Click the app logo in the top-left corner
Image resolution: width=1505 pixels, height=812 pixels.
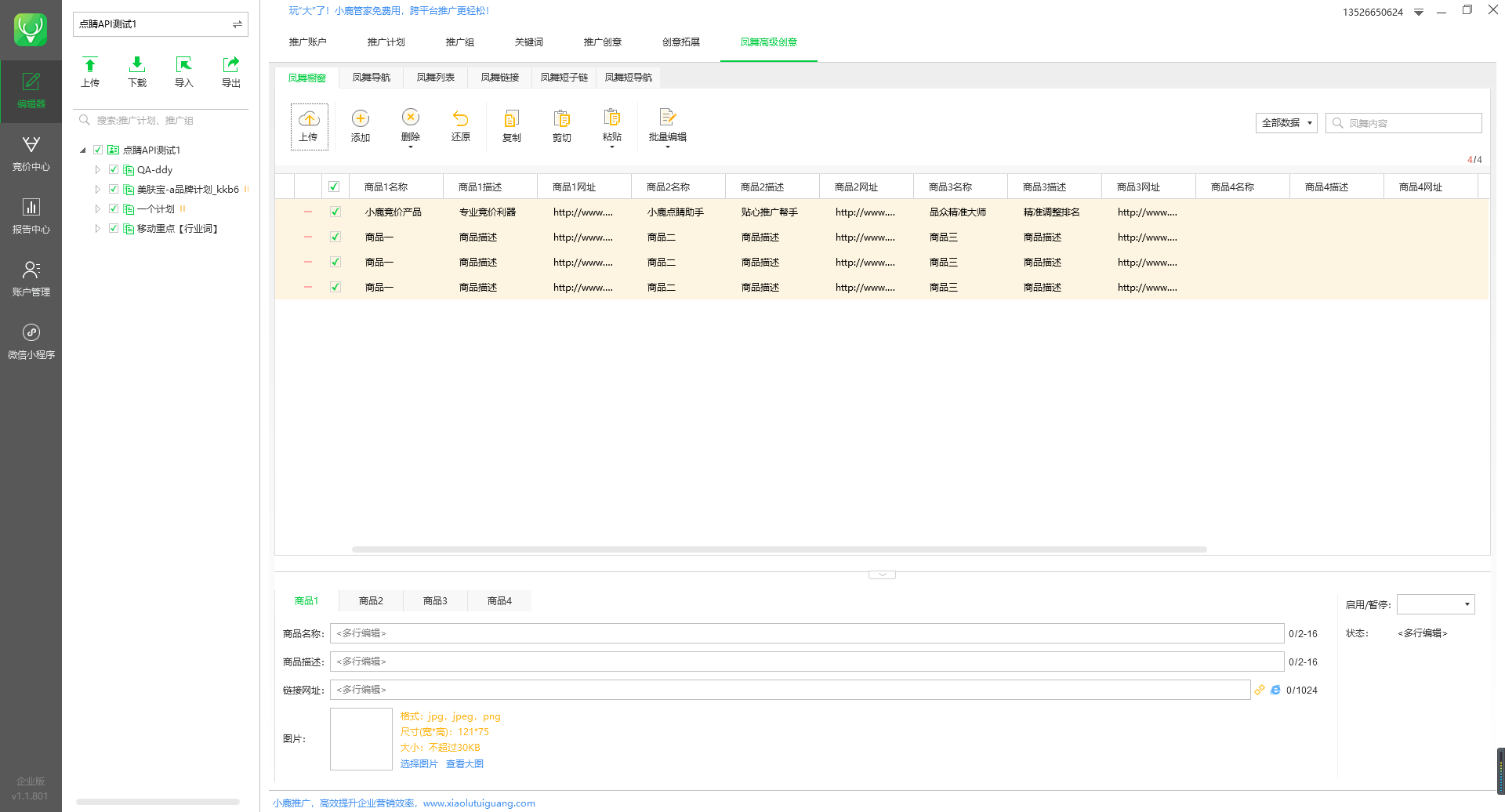click(31, 30)
